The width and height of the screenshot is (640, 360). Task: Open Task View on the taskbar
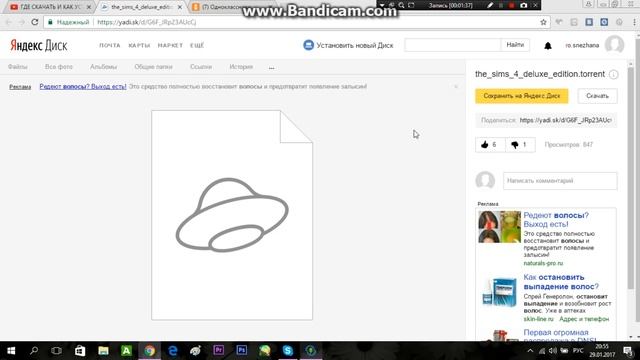coord(56,351)
